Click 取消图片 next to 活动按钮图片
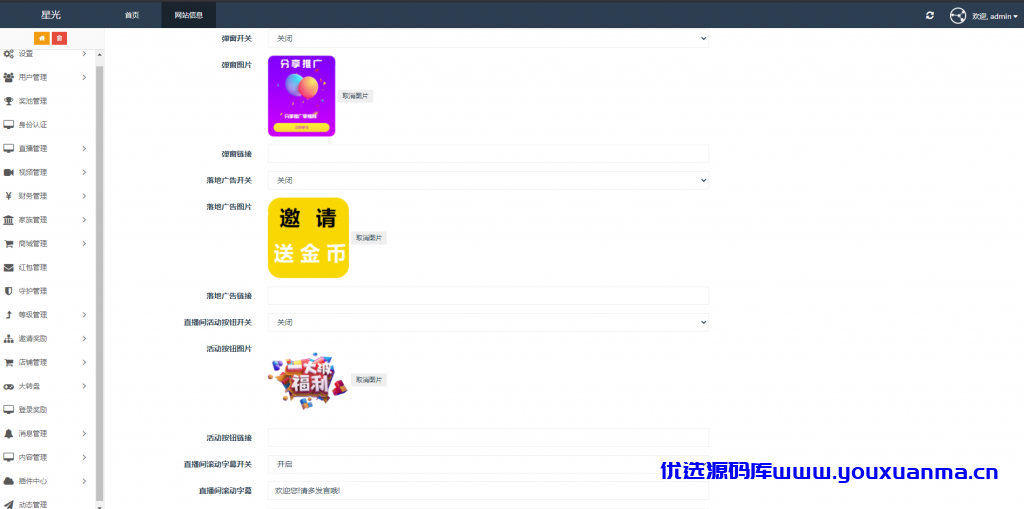1024x509 pixels. pyautogui.click(x=369, y=380)
